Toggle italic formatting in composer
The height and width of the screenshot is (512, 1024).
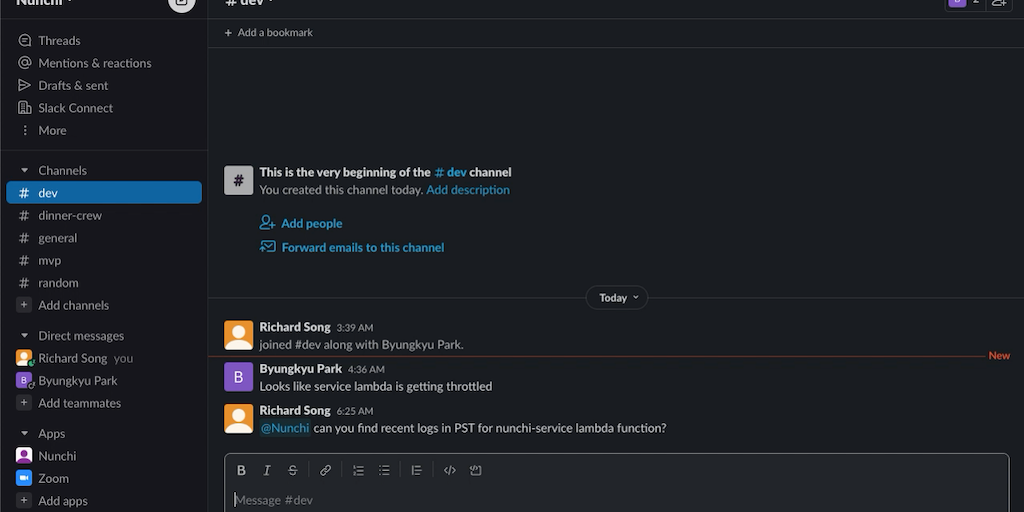(267, 470)
